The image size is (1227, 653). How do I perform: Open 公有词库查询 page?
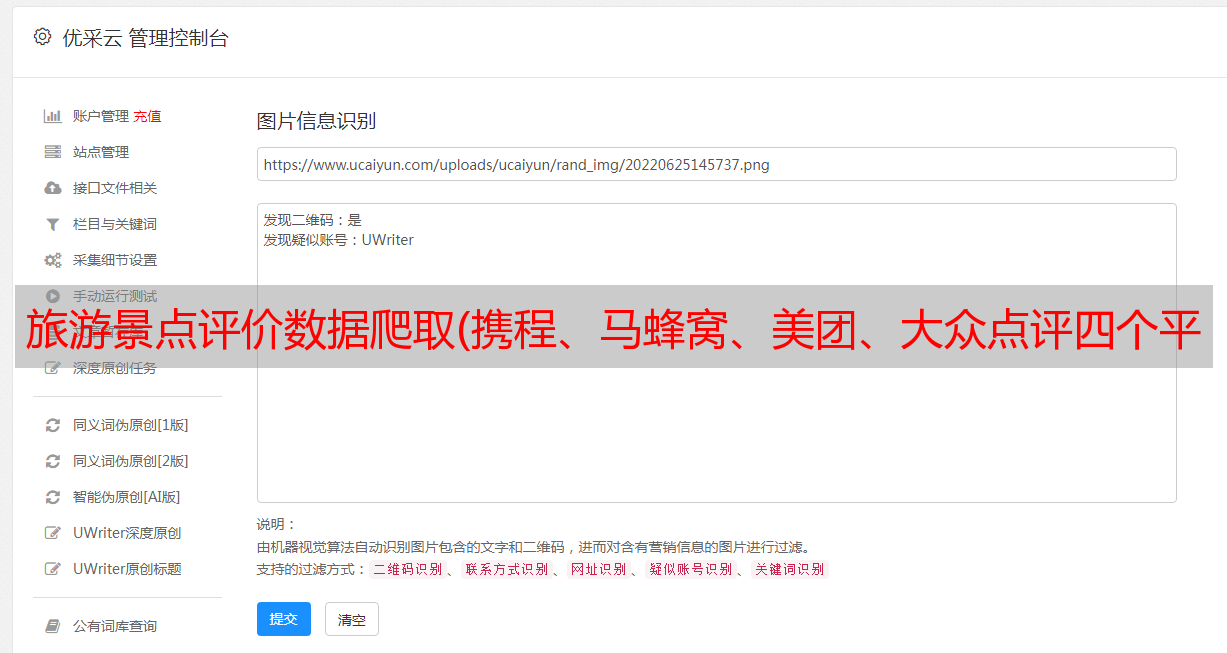click(x=115, y=626)
